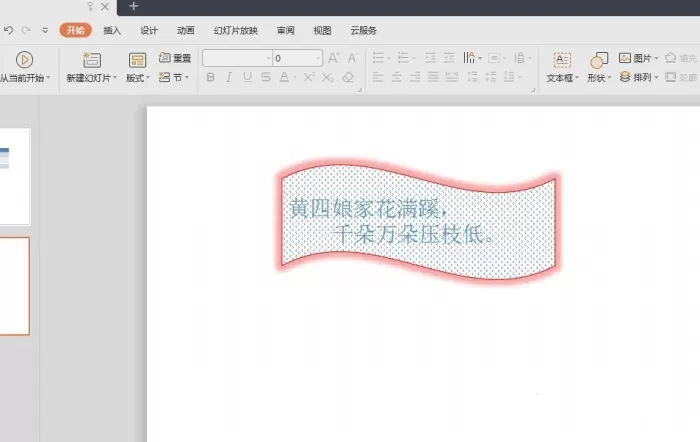Open a new document tab with plus

click(133, 6)
